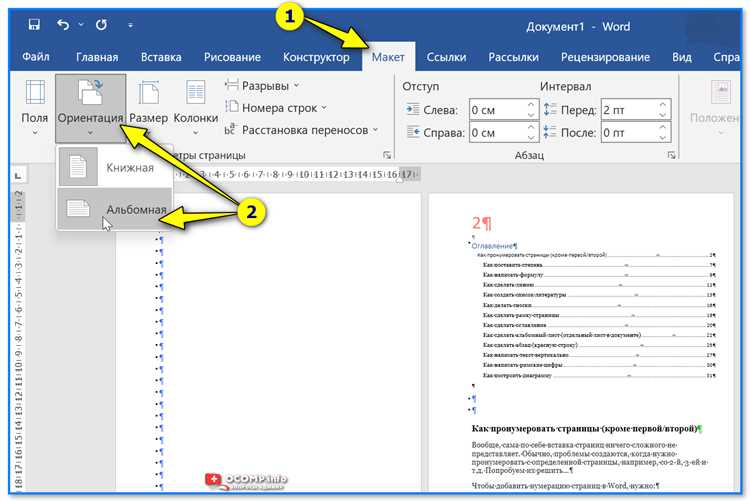Open the Колонки columns menu

pos(196,109)
